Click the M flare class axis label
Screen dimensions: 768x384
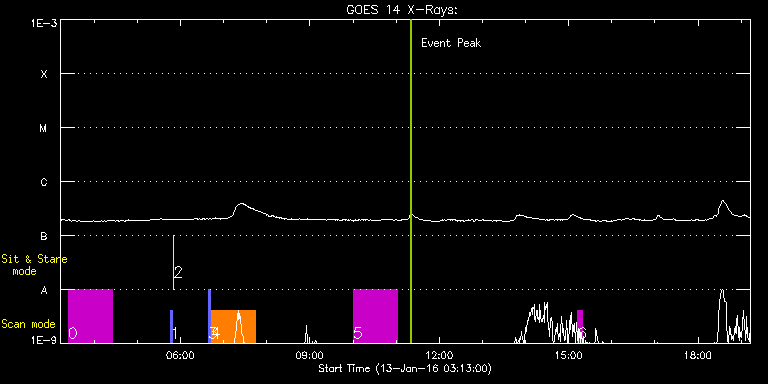44,129
